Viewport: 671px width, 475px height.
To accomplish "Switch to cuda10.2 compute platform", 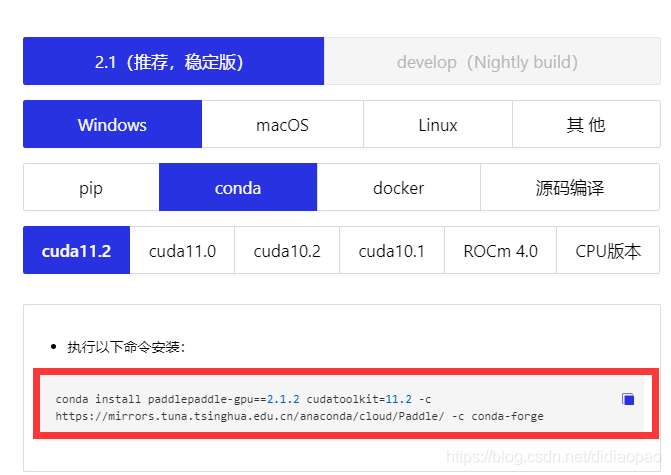I will coord(287,251).
